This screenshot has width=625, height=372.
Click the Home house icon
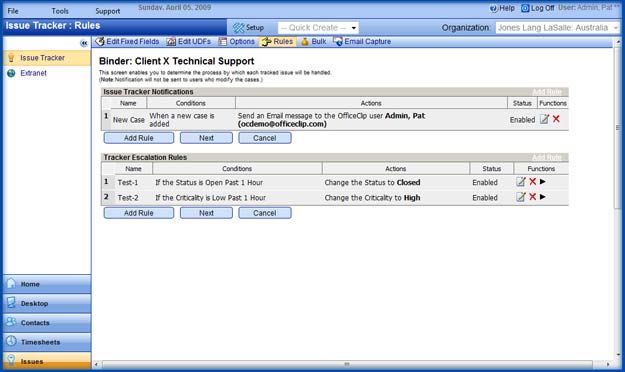tap(11, 283)
